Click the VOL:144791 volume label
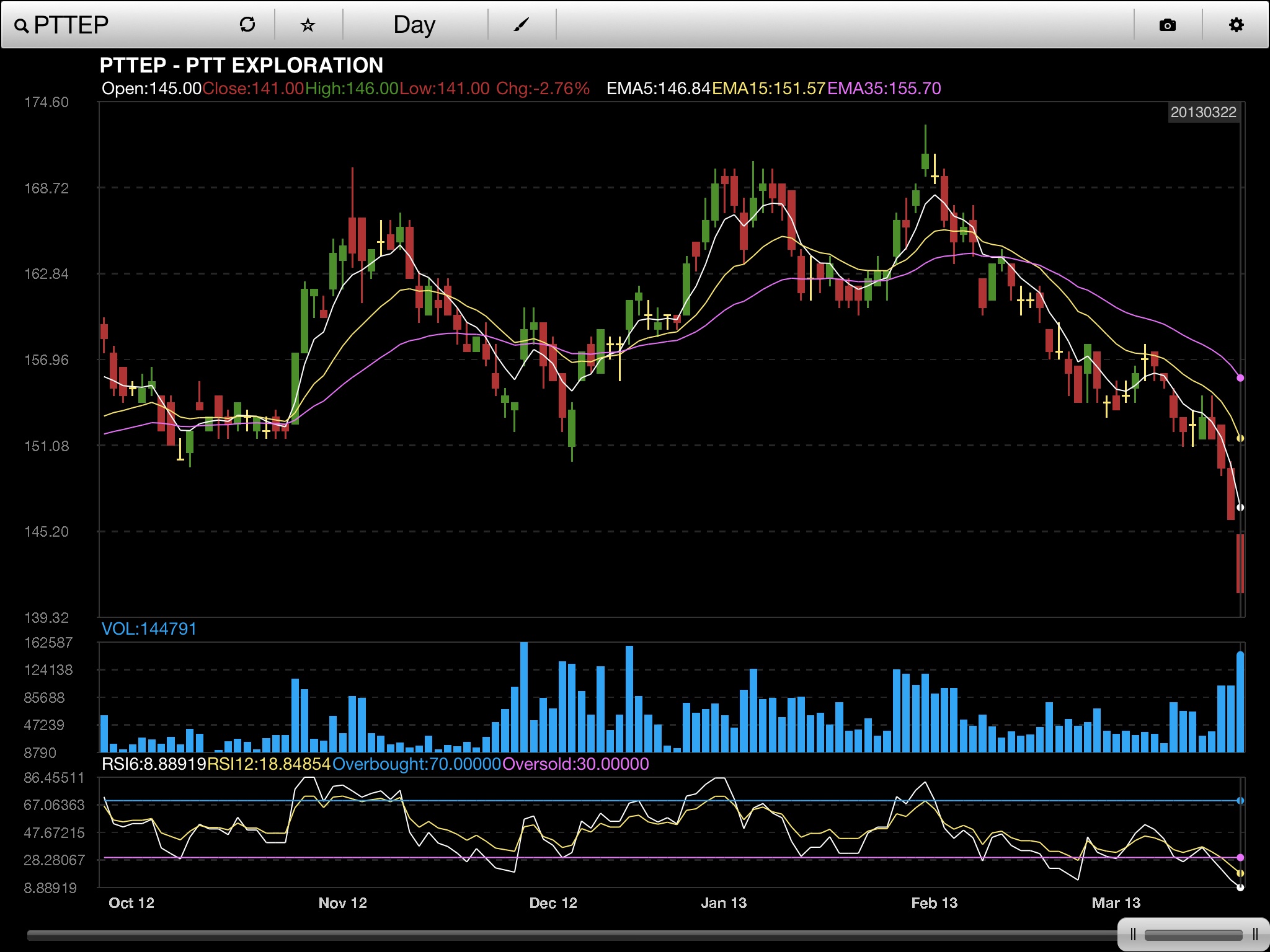Viewport: 1270px width, 952px height. [x=149, y=629]
